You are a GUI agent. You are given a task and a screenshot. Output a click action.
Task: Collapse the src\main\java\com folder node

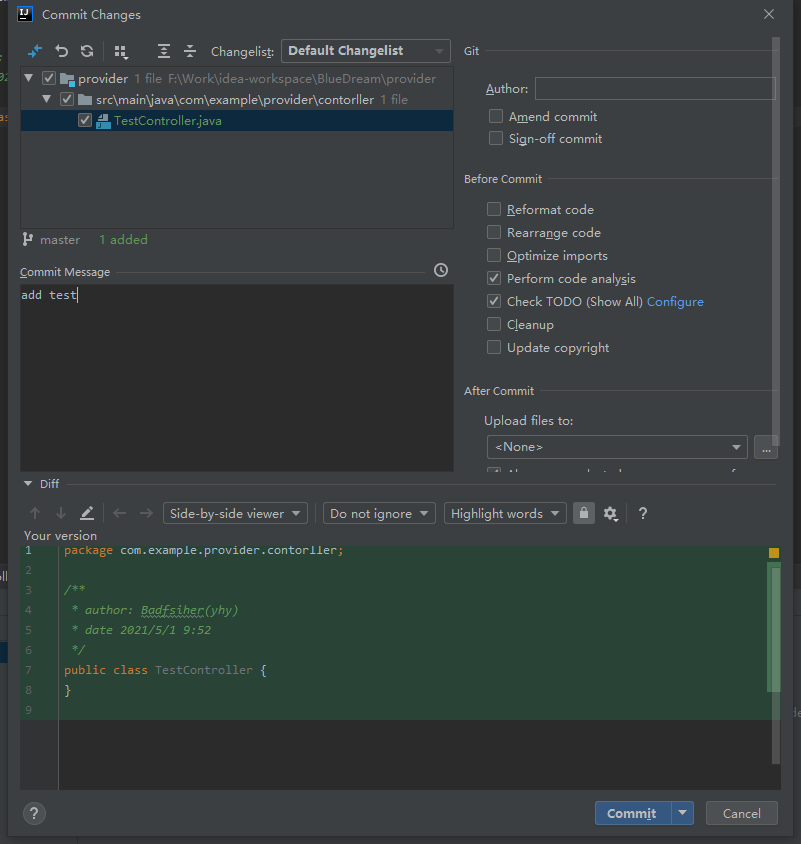tap(47, 99)
